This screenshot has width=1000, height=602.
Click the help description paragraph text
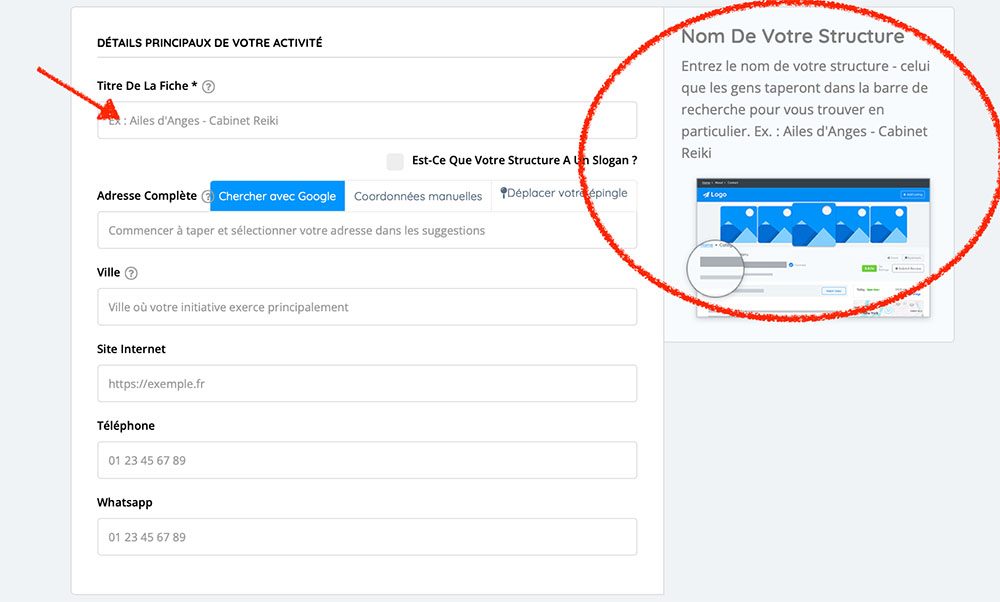point(805,109)
